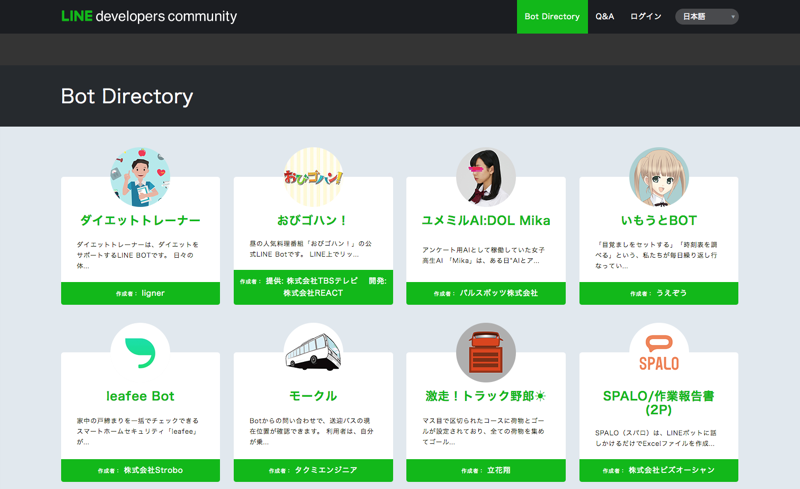
Task: Click the いもうとBOT description text
Action: tap(657, 255)
